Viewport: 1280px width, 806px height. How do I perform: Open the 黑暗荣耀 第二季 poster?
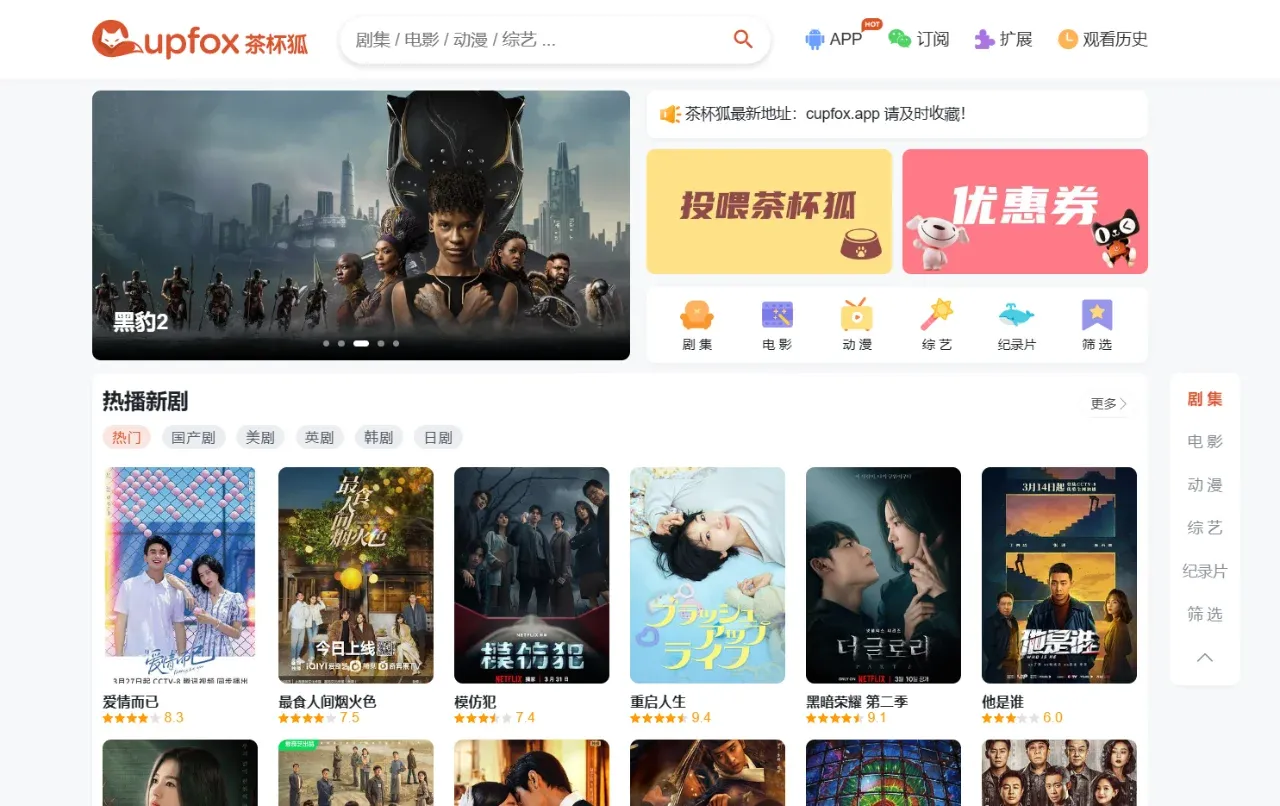click(x=884, y=575)
